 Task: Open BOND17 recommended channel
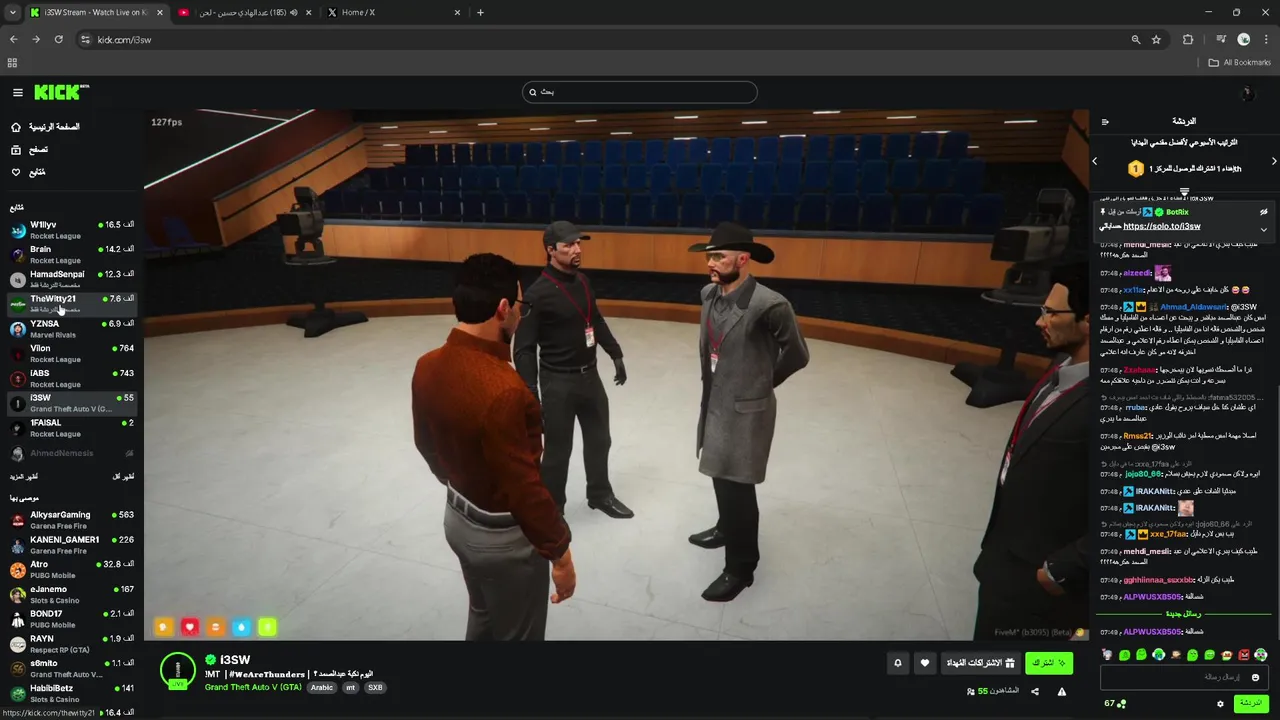[70, 619]
